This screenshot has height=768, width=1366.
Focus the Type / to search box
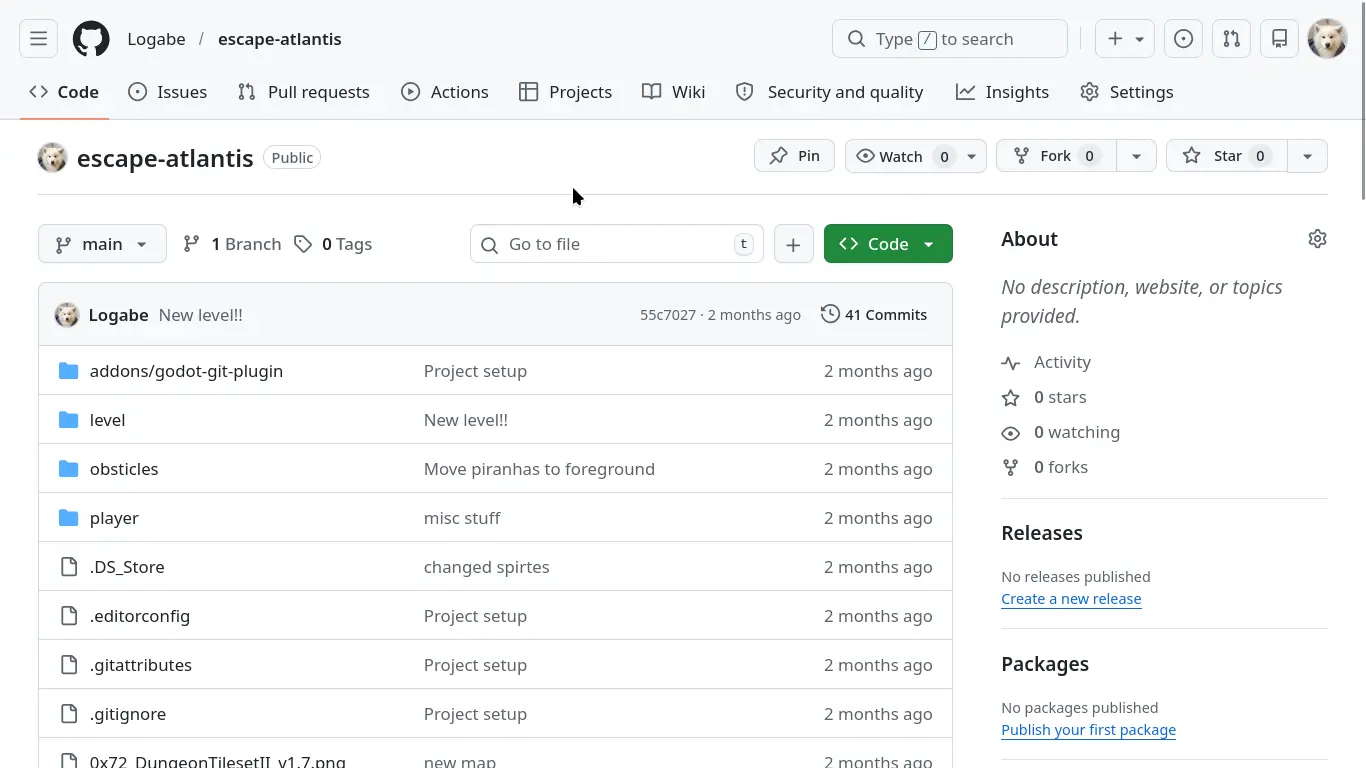(x=950, y=39)
